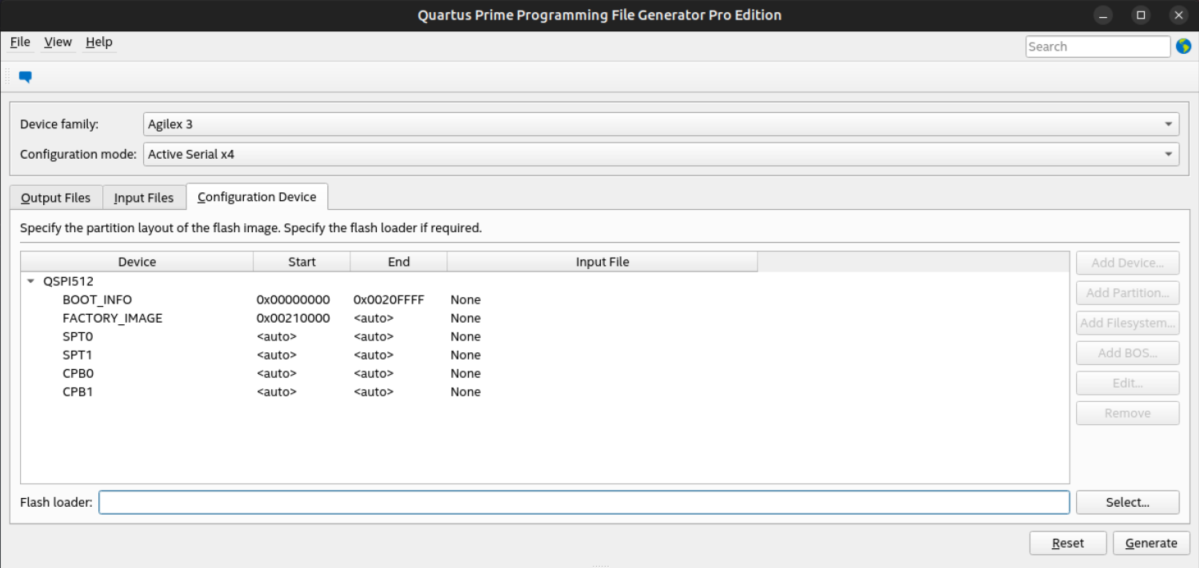
Task: Focus the Search box at top right
Action: pyautogui.click(x=1097, y=46)
